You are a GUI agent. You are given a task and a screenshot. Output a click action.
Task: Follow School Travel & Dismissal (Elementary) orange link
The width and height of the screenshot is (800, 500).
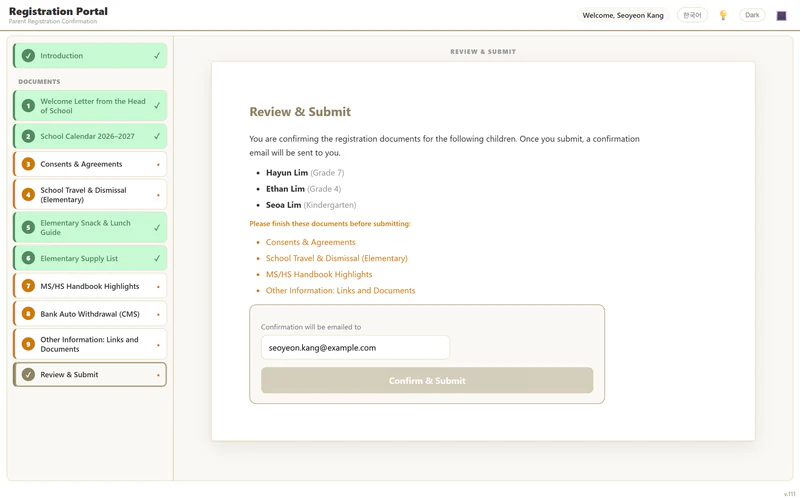tap(337, 258)
